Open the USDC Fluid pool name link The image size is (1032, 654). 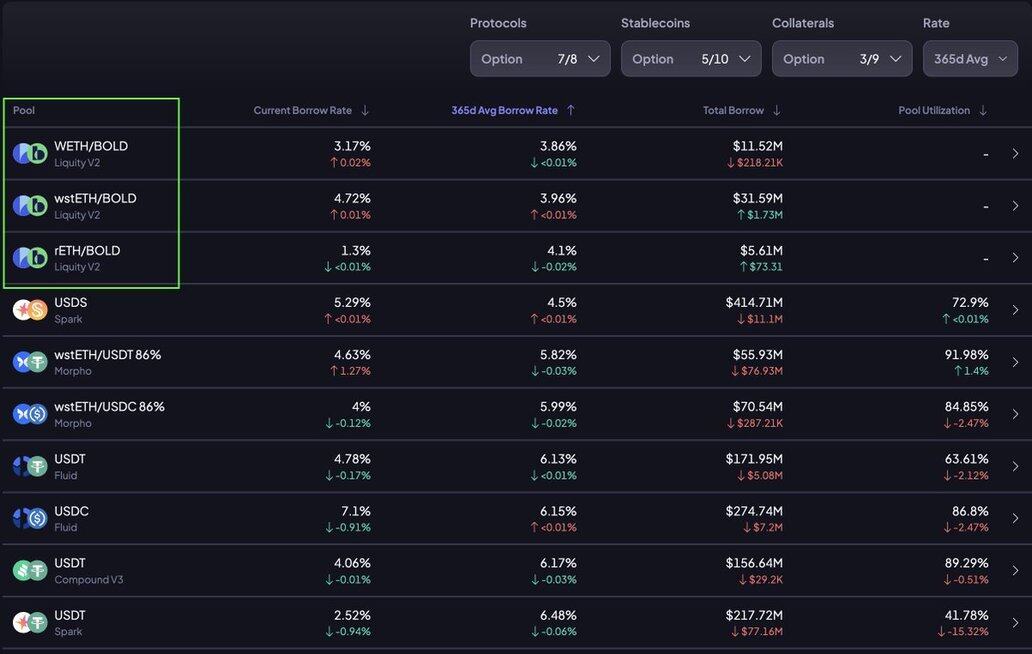pyautogui.click(x=71, y=511)
